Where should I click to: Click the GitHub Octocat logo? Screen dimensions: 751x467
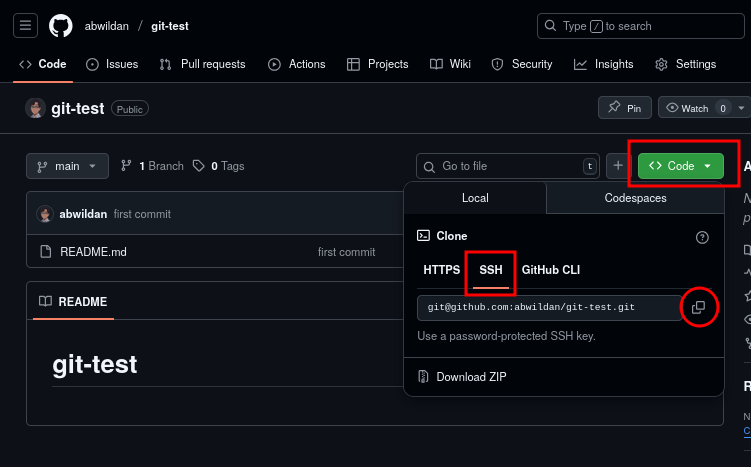[x=61, y=26]
